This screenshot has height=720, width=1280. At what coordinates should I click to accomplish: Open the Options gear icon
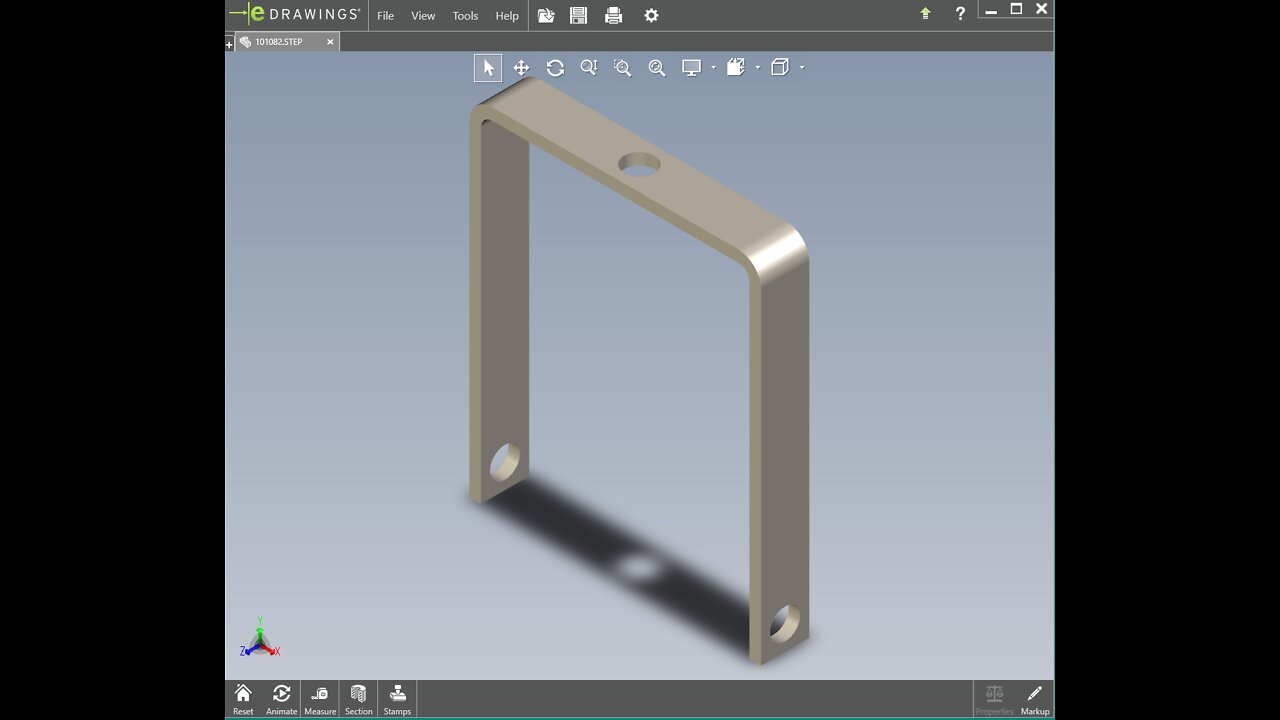(651, 15)
